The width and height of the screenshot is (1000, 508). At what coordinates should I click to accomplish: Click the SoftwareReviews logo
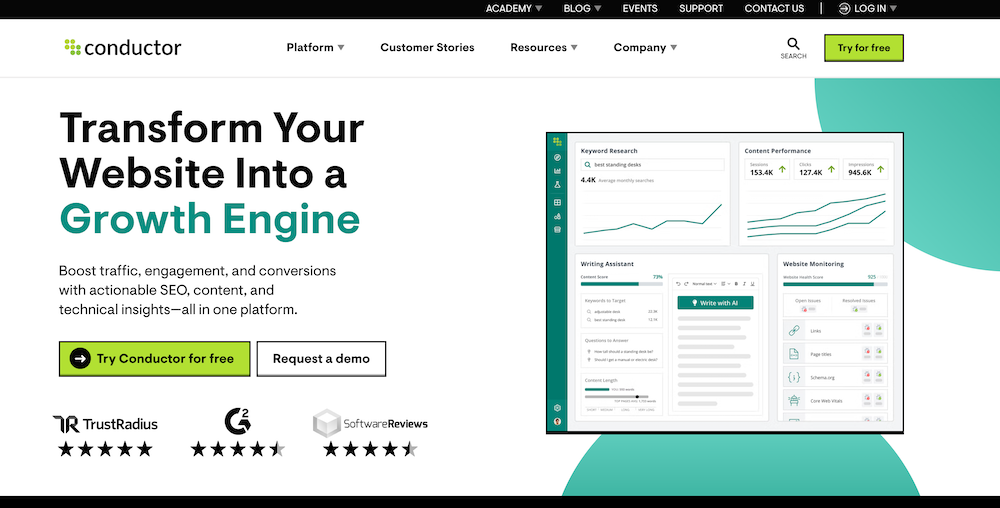370,423
